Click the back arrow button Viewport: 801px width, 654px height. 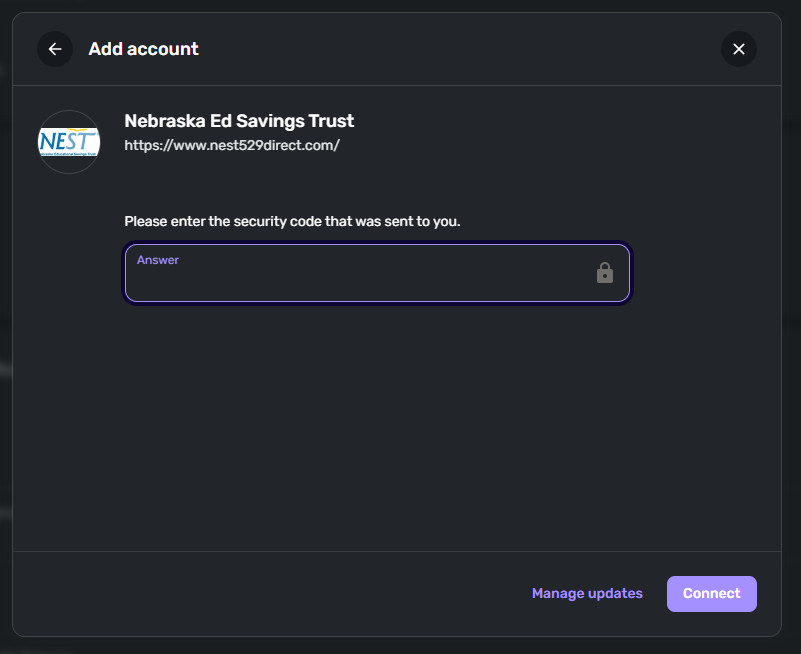[55, 49]
